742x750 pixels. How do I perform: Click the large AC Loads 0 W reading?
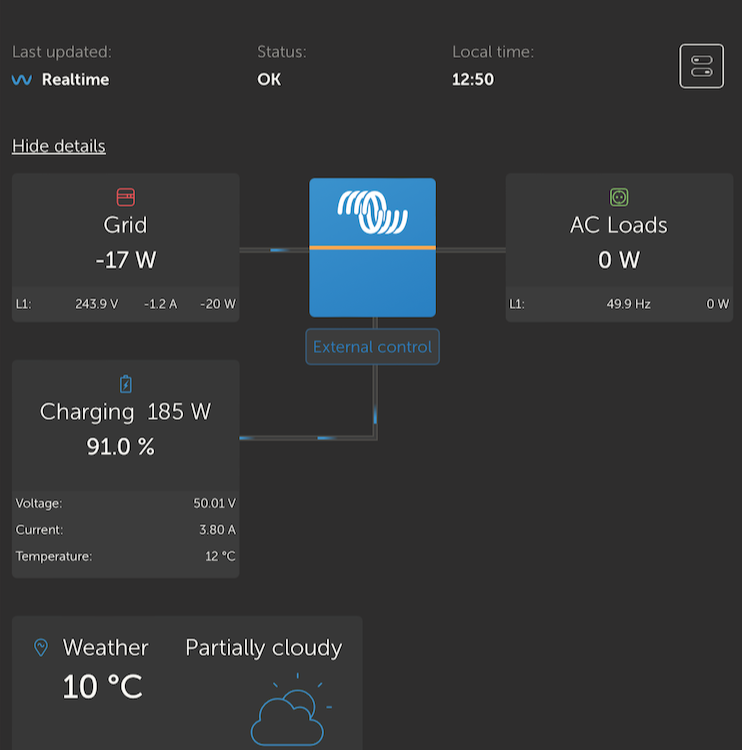click(x=619, y=260)
